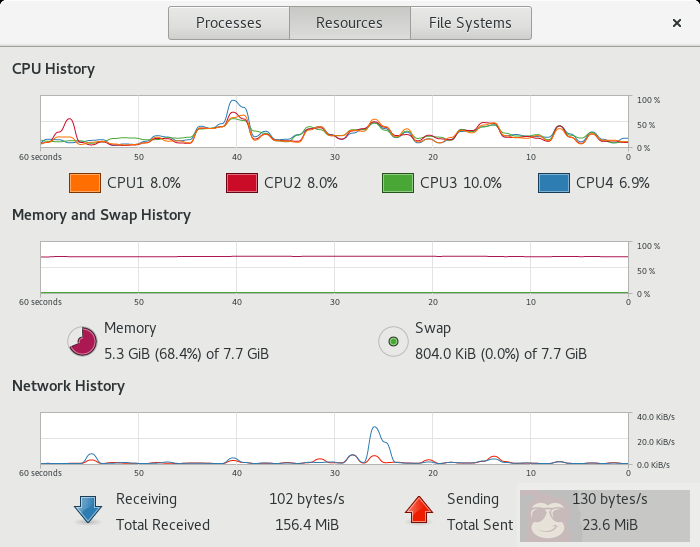Switch to the Processes tab

tap(228, 23)
